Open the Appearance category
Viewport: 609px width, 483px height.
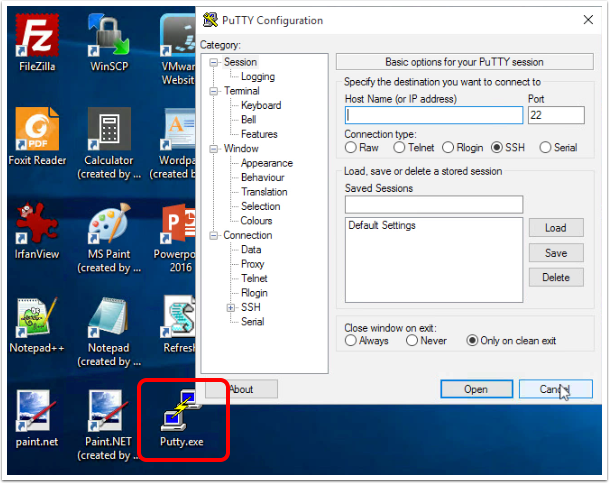(266, 163)
